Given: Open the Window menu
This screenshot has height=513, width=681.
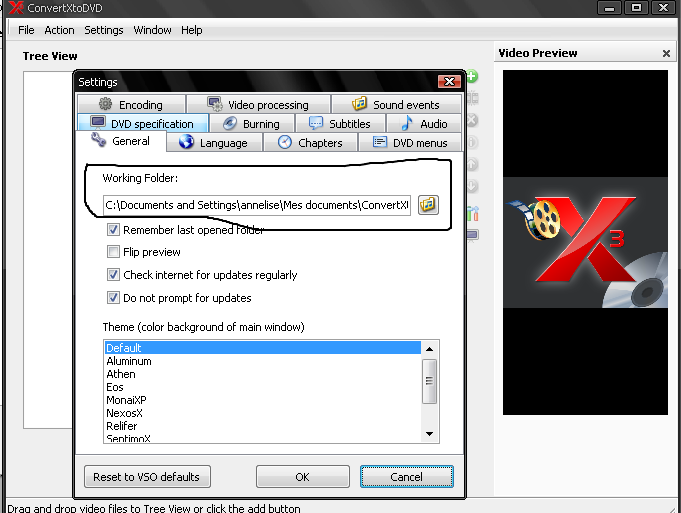Looking at the screenshot, I should (x=152, y=30).
